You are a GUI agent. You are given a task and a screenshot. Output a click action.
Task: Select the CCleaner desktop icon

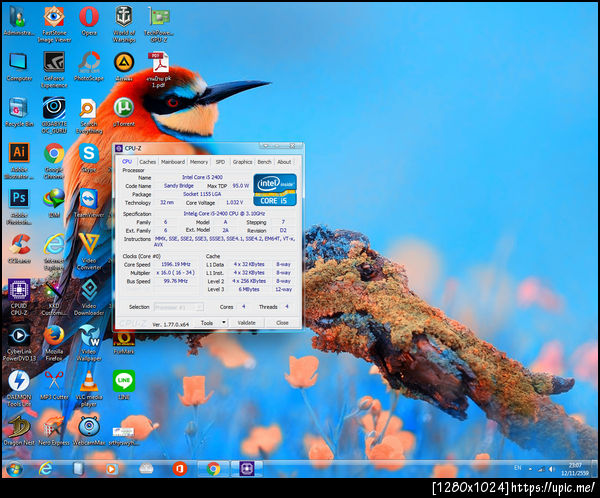[19, 249]
